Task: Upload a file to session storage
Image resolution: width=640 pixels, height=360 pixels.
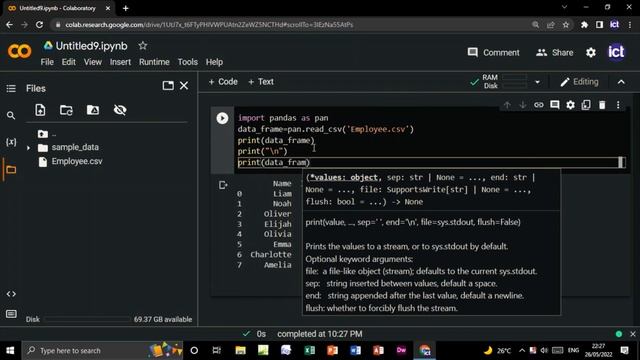Action: [40, 110]
